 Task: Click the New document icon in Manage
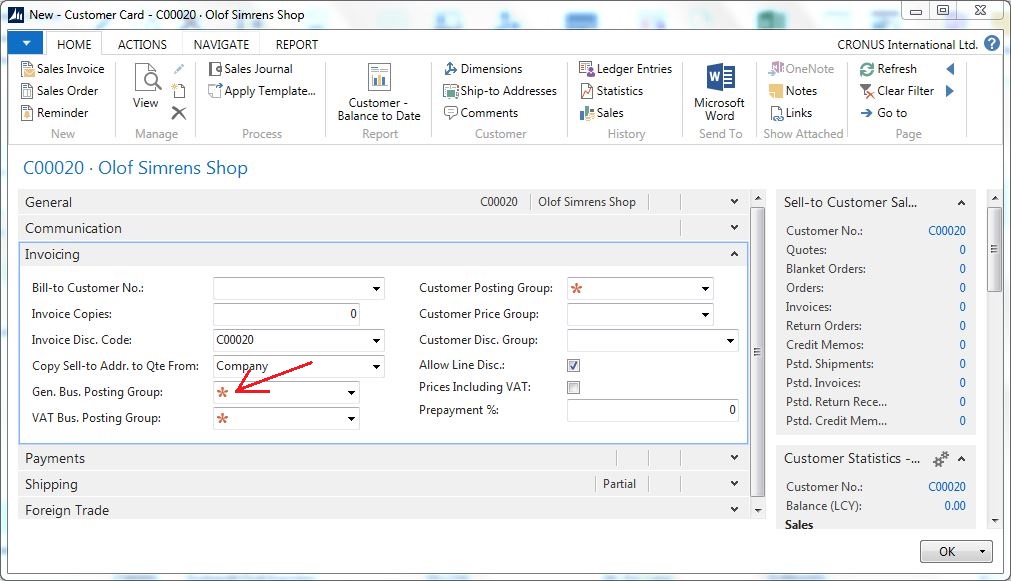tap(179, 91)
